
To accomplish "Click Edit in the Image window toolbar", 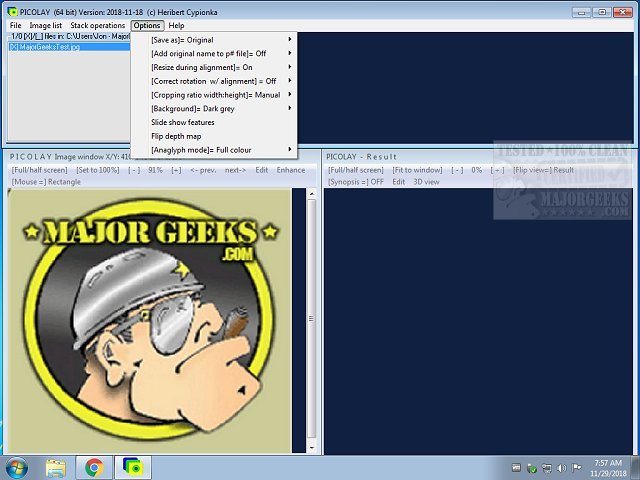I will (262, 170).
